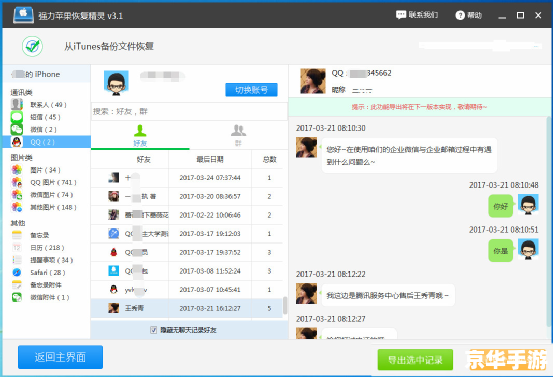Click the timestamp 2017-03-21 08:12:22
This screenshot has height=378, width=554.
point(331,274)
